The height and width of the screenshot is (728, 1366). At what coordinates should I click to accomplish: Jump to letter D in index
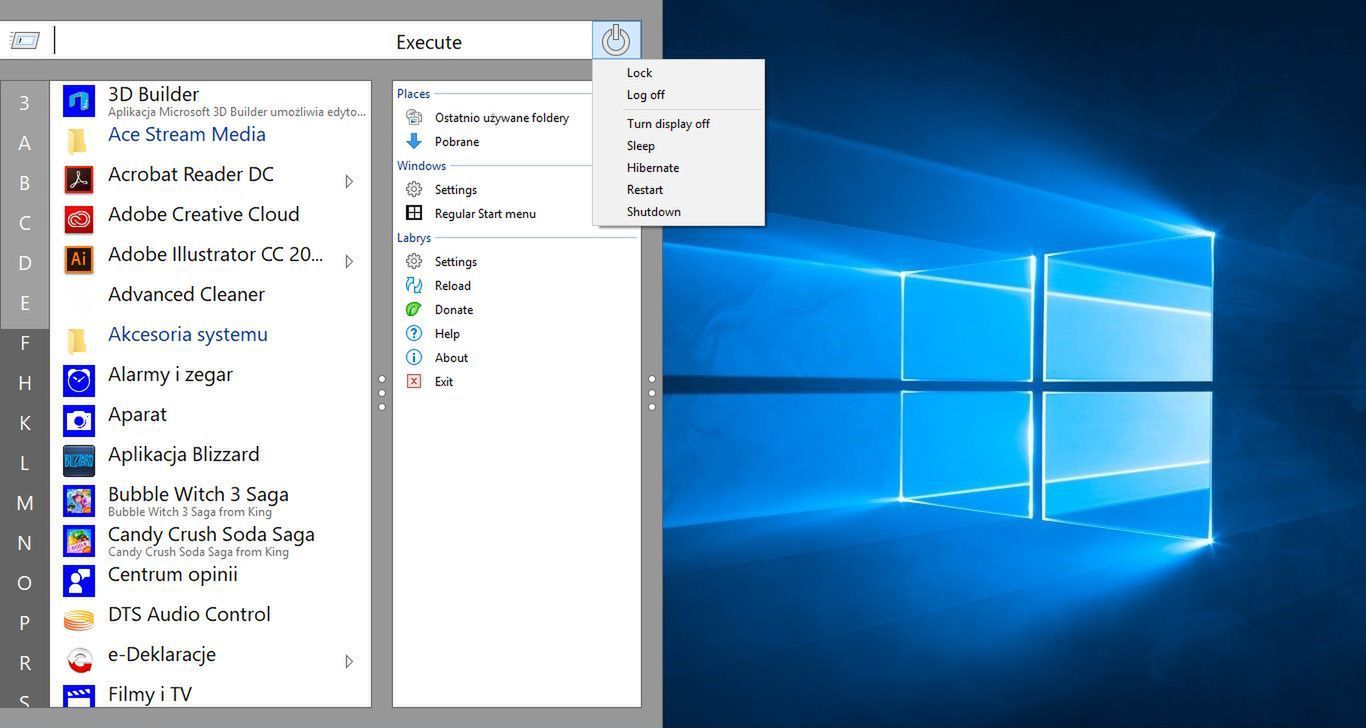[x=25, y=263]
